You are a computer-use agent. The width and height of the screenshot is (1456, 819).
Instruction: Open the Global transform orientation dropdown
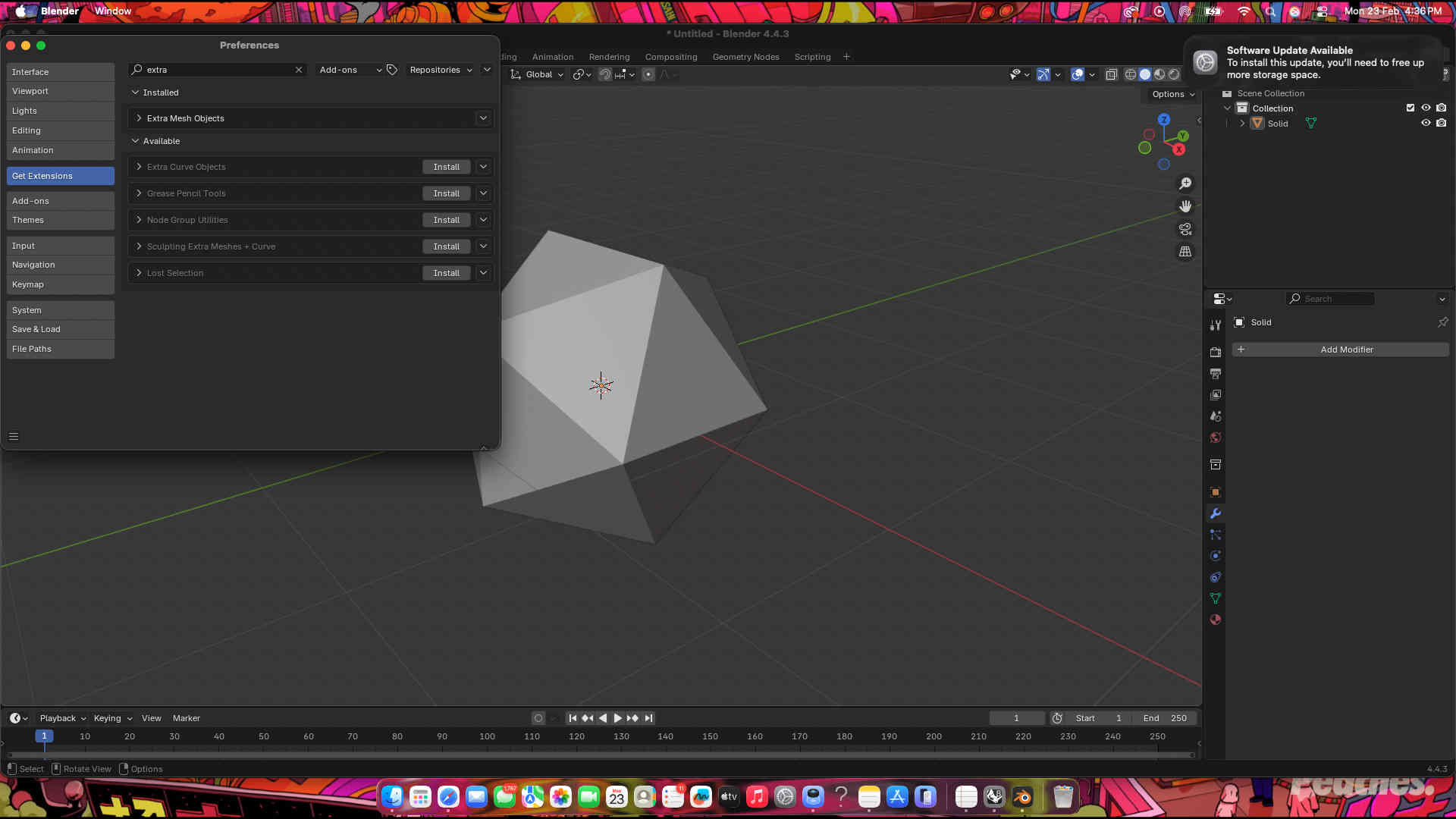coord(538,74)
